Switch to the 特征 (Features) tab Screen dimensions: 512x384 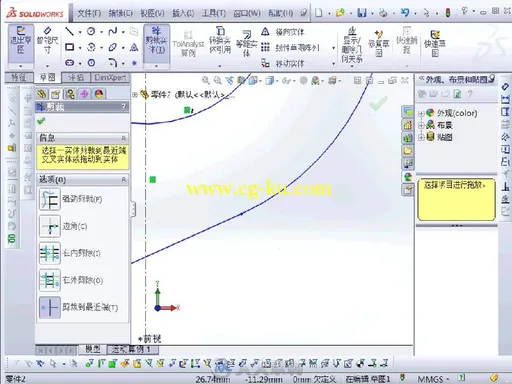point(19,78)
